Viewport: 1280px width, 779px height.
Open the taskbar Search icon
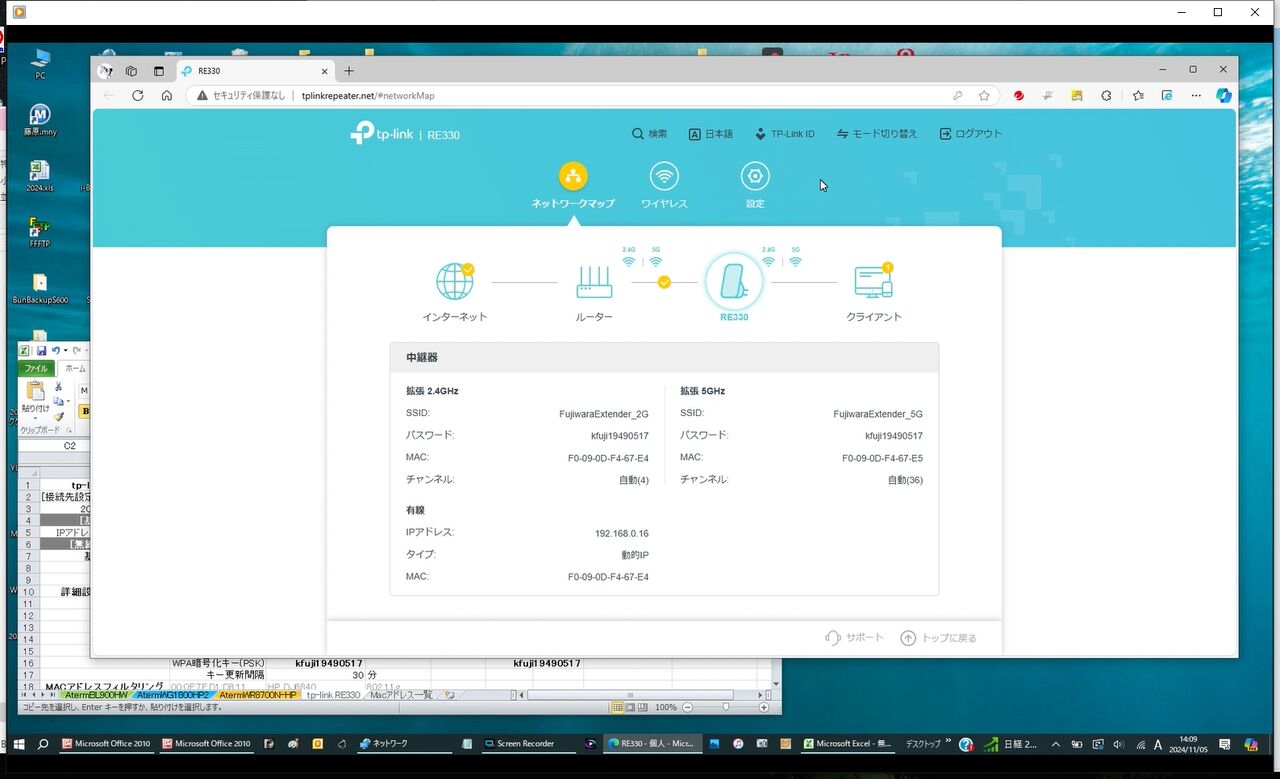(x=43, y=744)
